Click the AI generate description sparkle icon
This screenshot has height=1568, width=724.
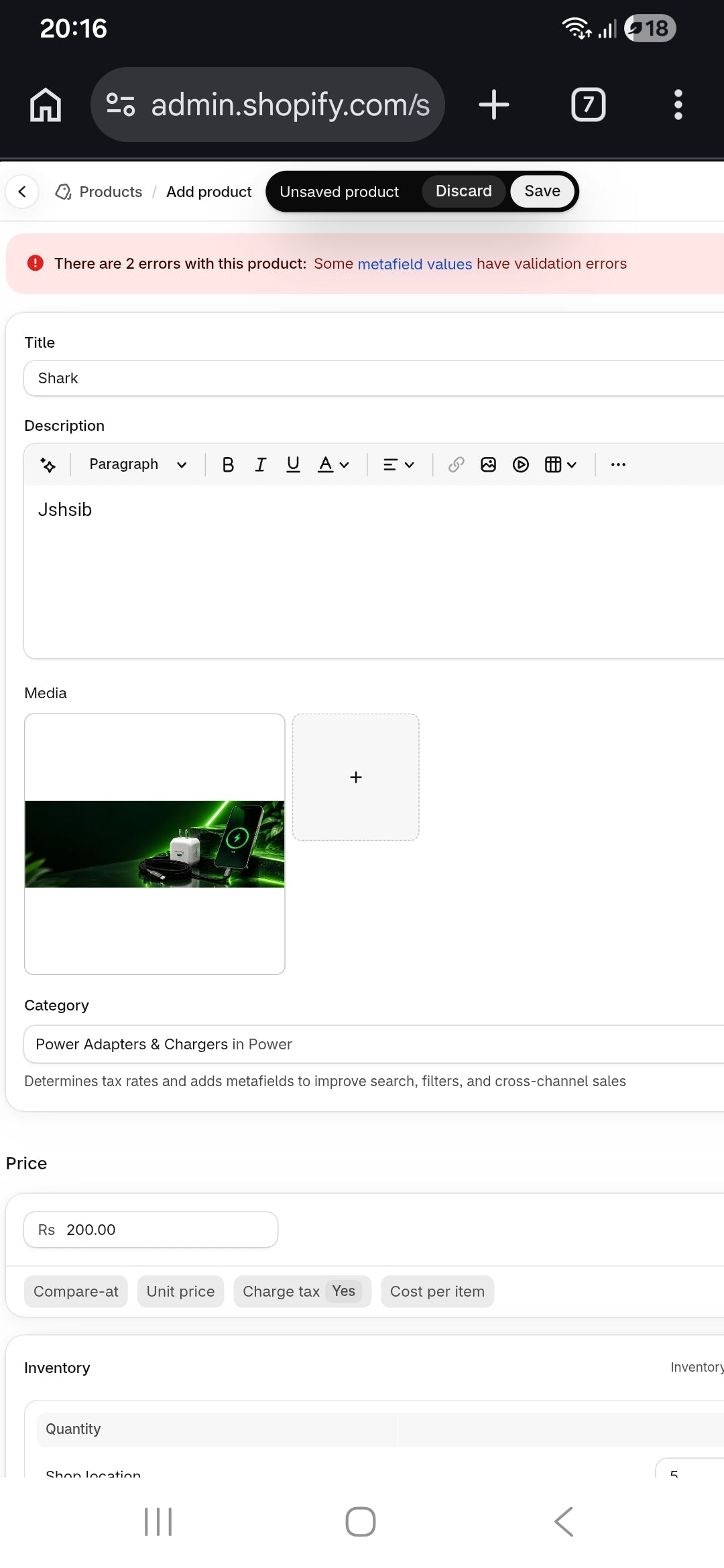[48, 464]
